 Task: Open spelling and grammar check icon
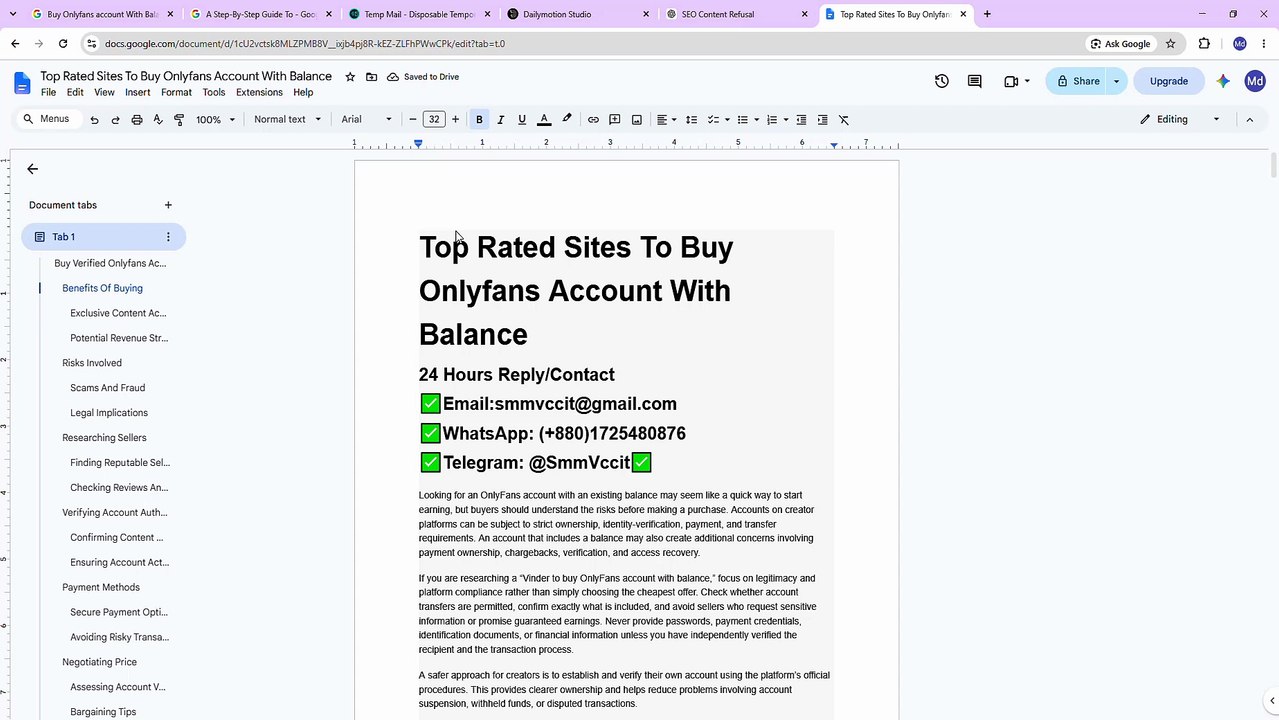click(x=158, y=120)
